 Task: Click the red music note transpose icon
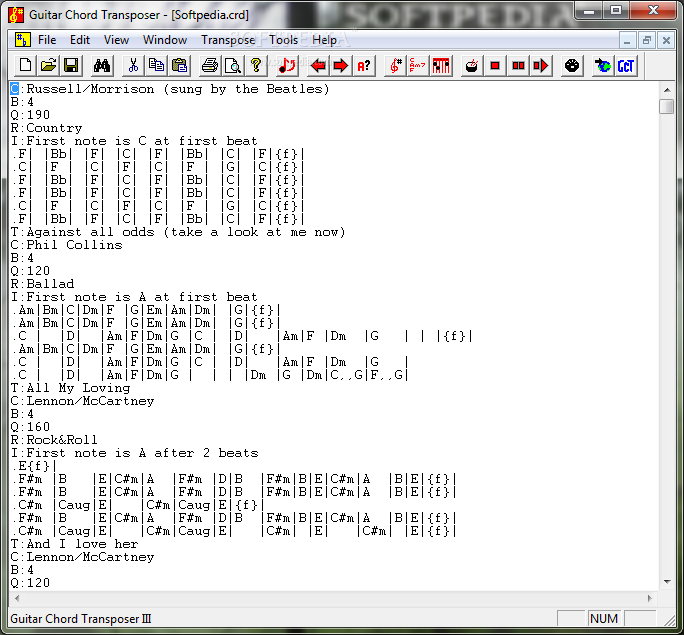[287, 66]
